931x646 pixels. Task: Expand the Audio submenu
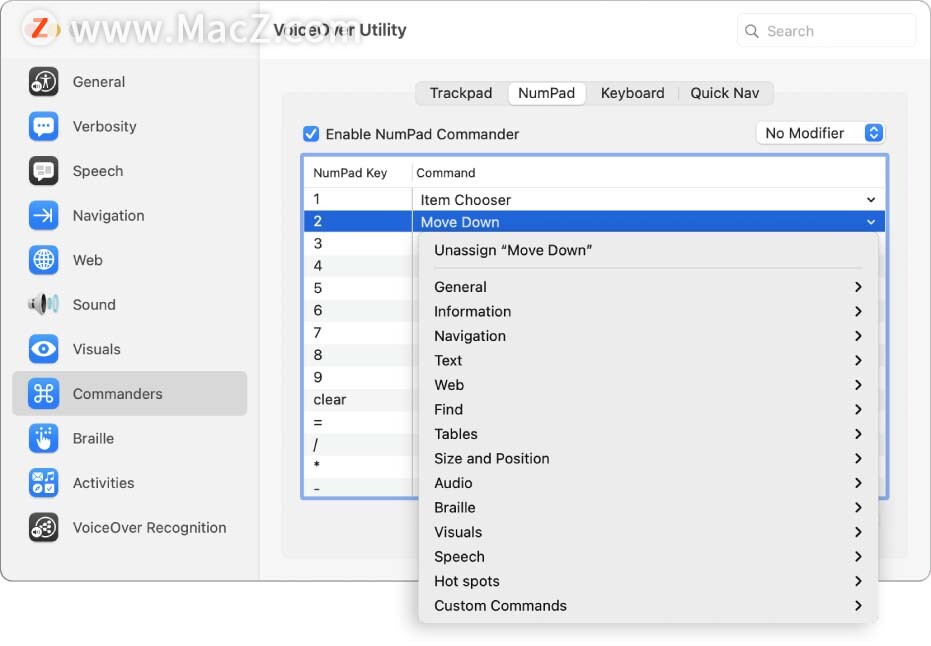coord(648,483)
